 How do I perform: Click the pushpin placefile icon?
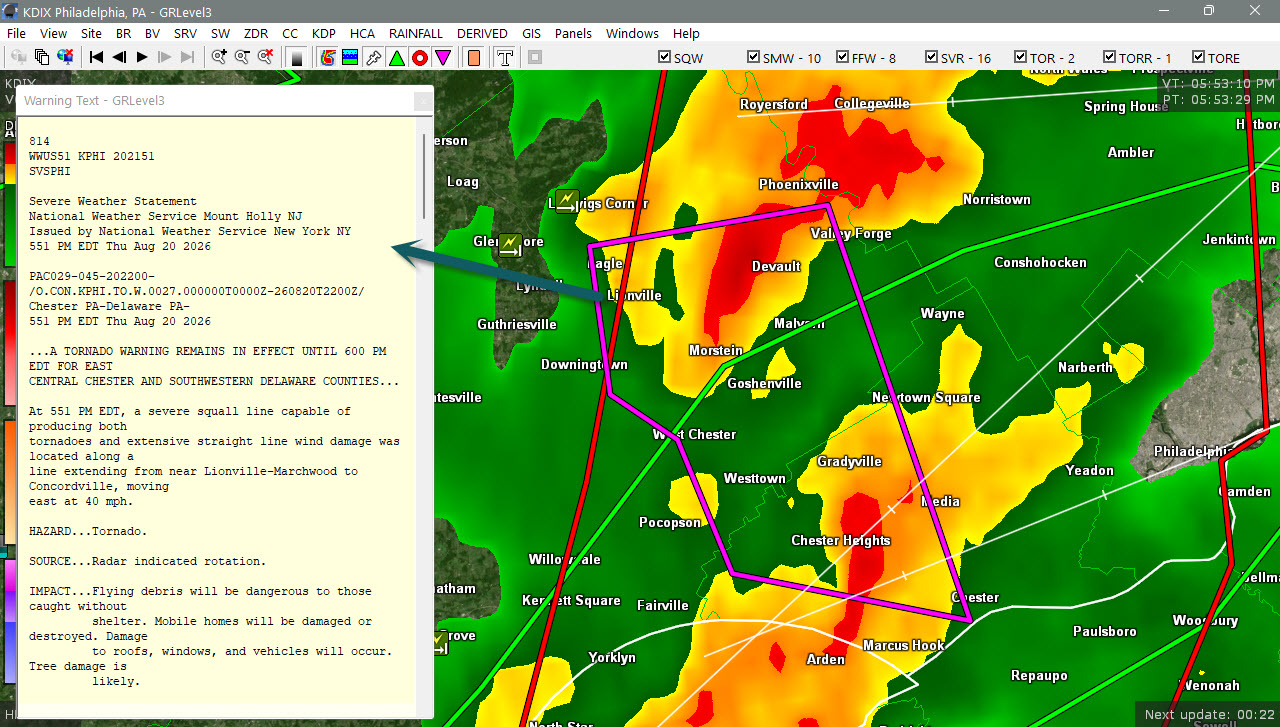(x=373, y=57)
